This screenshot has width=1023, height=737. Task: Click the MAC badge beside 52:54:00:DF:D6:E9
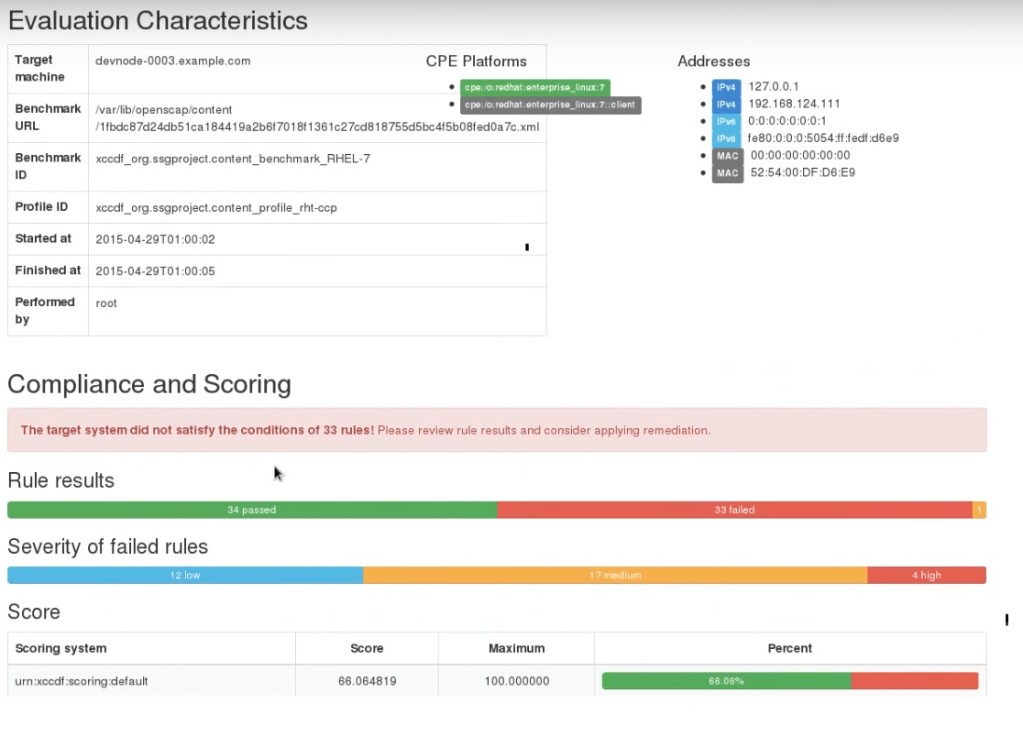click(727, 173)
